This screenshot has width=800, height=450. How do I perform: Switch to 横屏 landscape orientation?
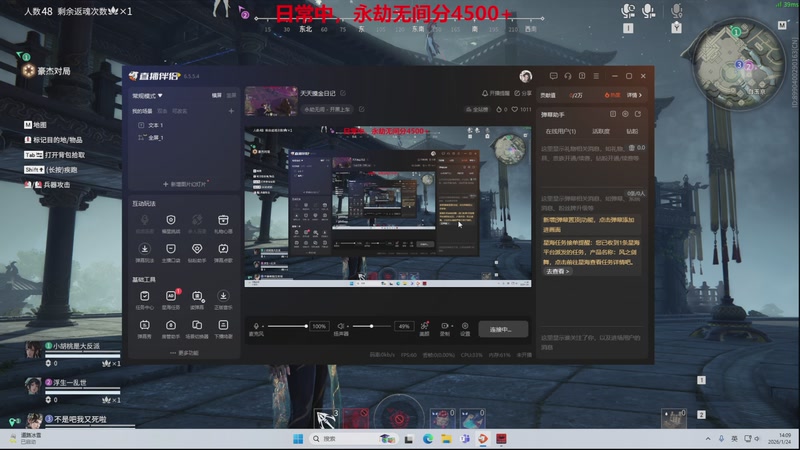217,95
